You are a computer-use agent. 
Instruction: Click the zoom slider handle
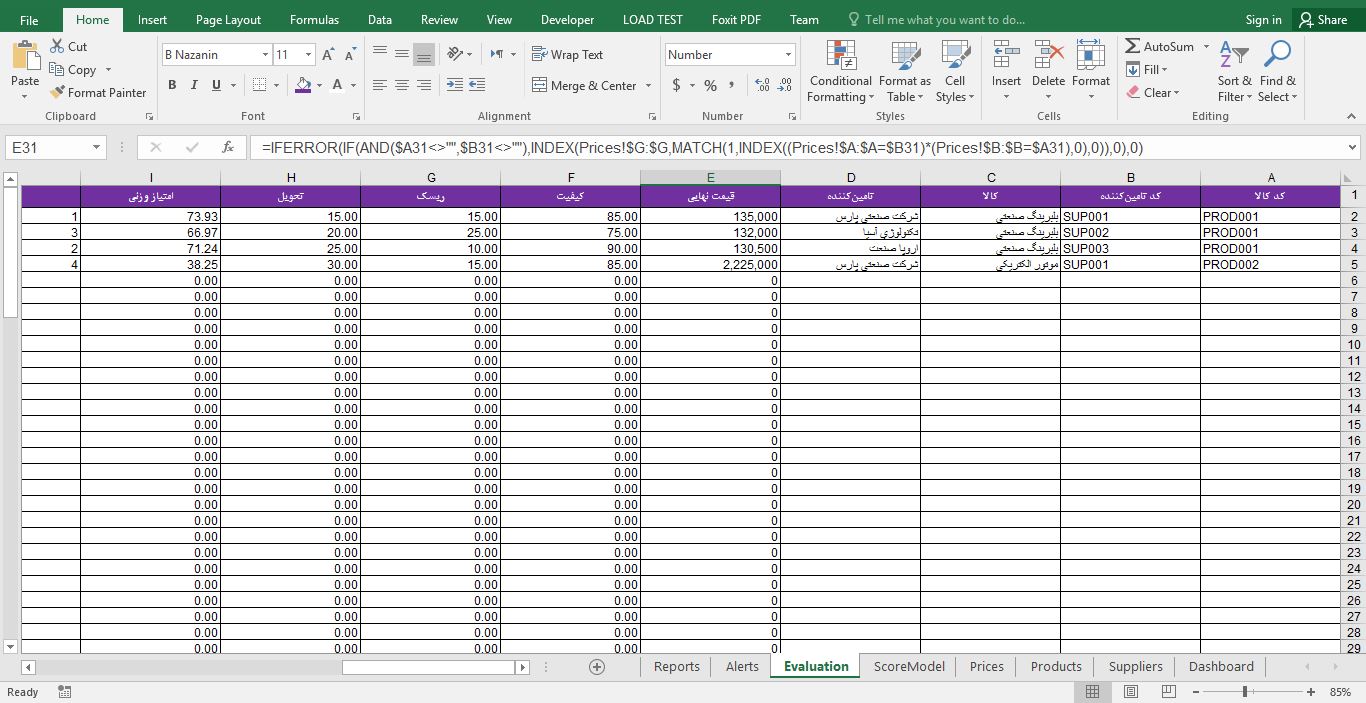1245,692
